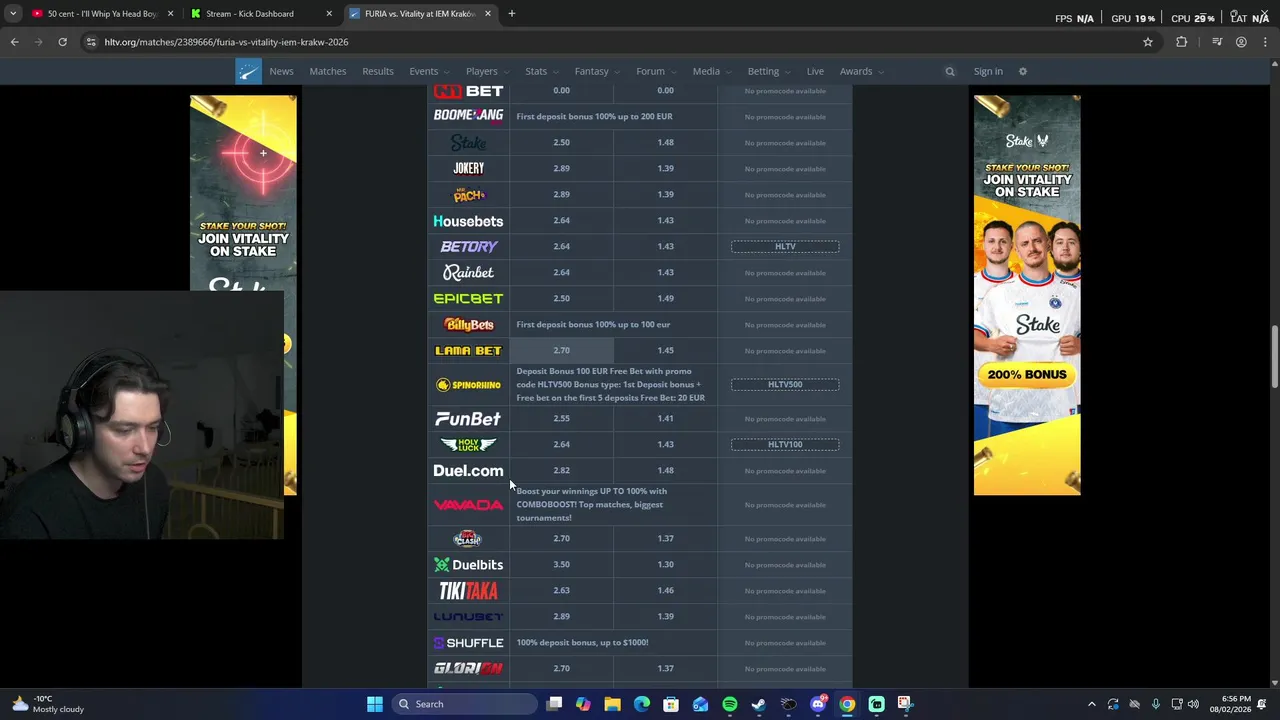Image resolution: width=1280 pixels, height=720 pixels.
Task: Open the HLTV settings gear icon
Action: coord(1022,71)
